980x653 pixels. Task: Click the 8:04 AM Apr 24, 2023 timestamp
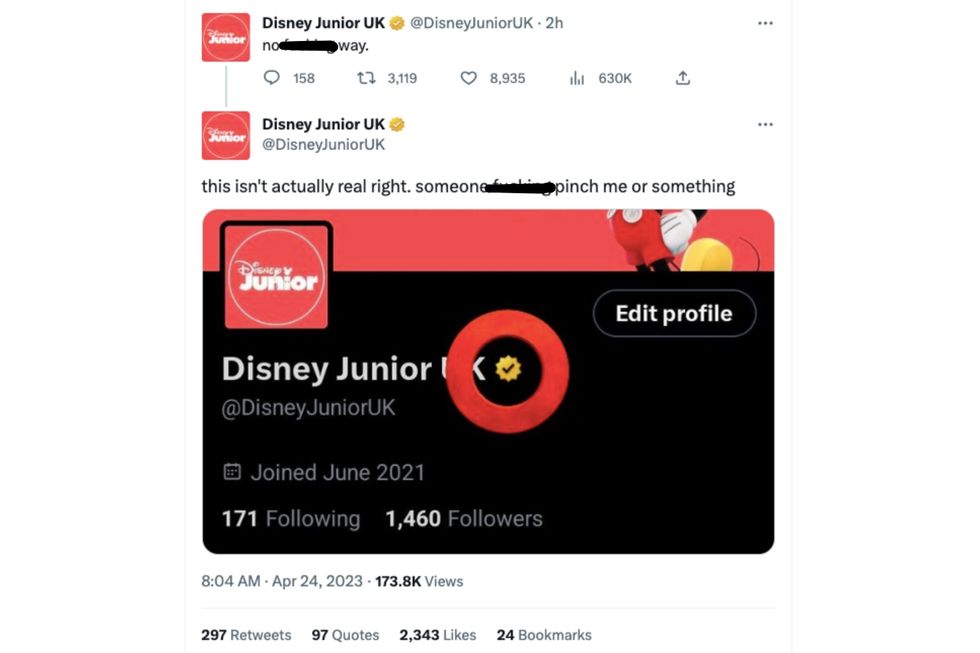(281, 581)
